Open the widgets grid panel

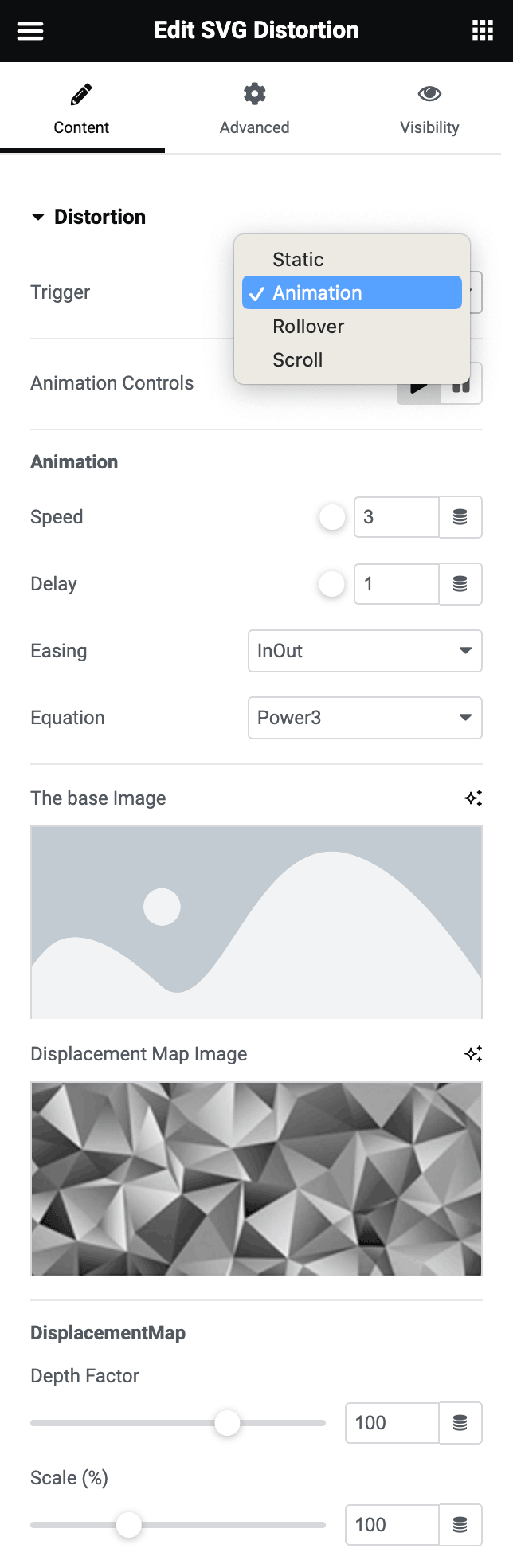pyautogui.click(x=482, y=31)
